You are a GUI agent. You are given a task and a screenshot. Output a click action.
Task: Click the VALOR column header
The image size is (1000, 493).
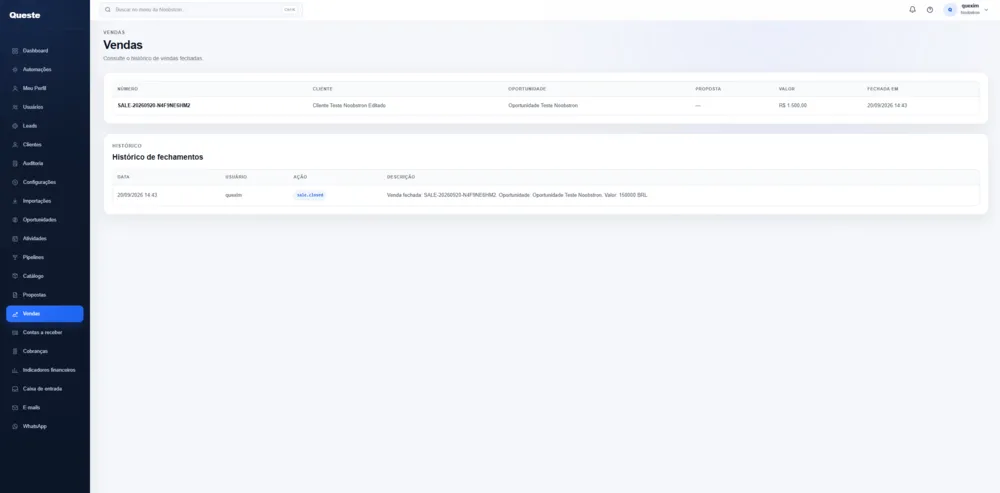click(786, 89)
